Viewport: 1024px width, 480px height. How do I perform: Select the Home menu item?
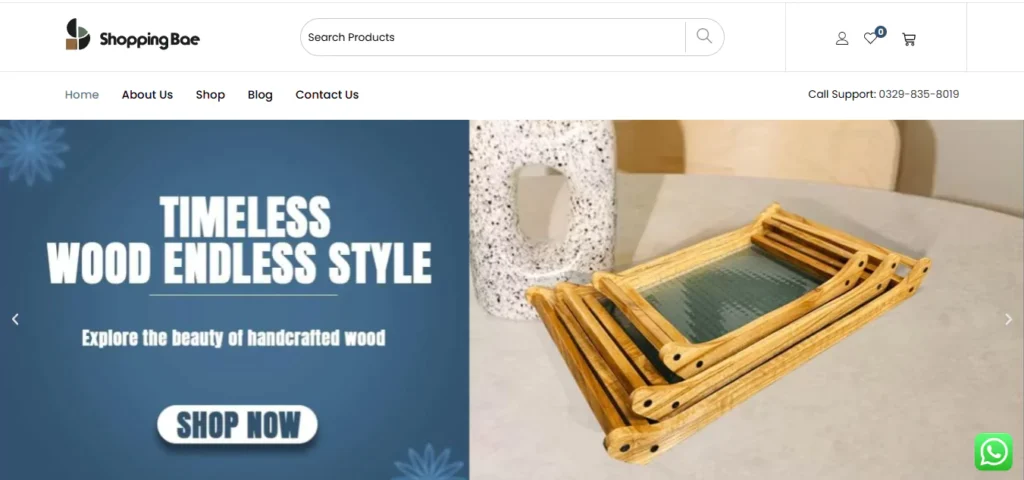pyautogui.click(x=82, y=95)
